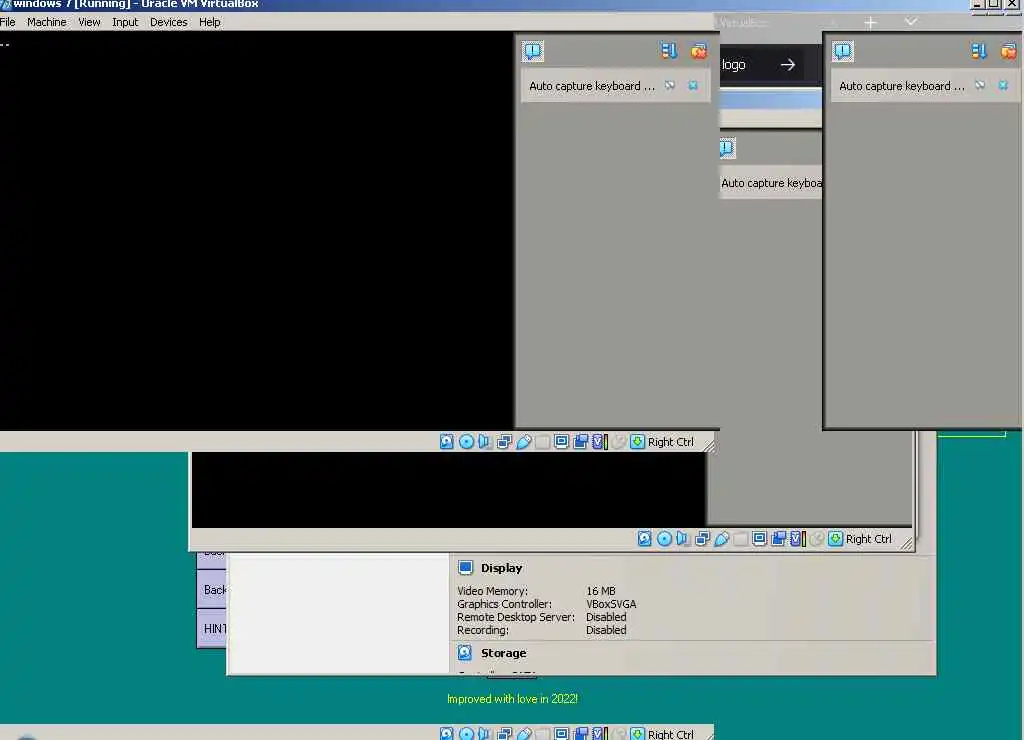1024x740 pixels.
Task: Click sort order icon in left notification panel
Action: (669, 51)
